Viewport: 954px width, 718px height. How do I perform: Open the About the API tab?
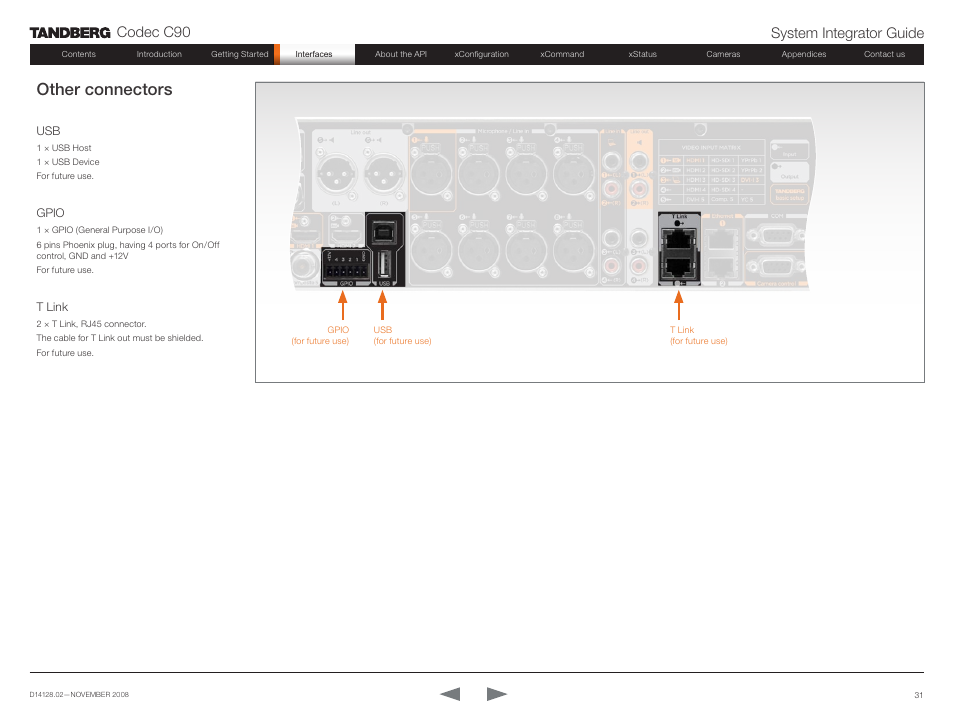(x=400, y=55)
